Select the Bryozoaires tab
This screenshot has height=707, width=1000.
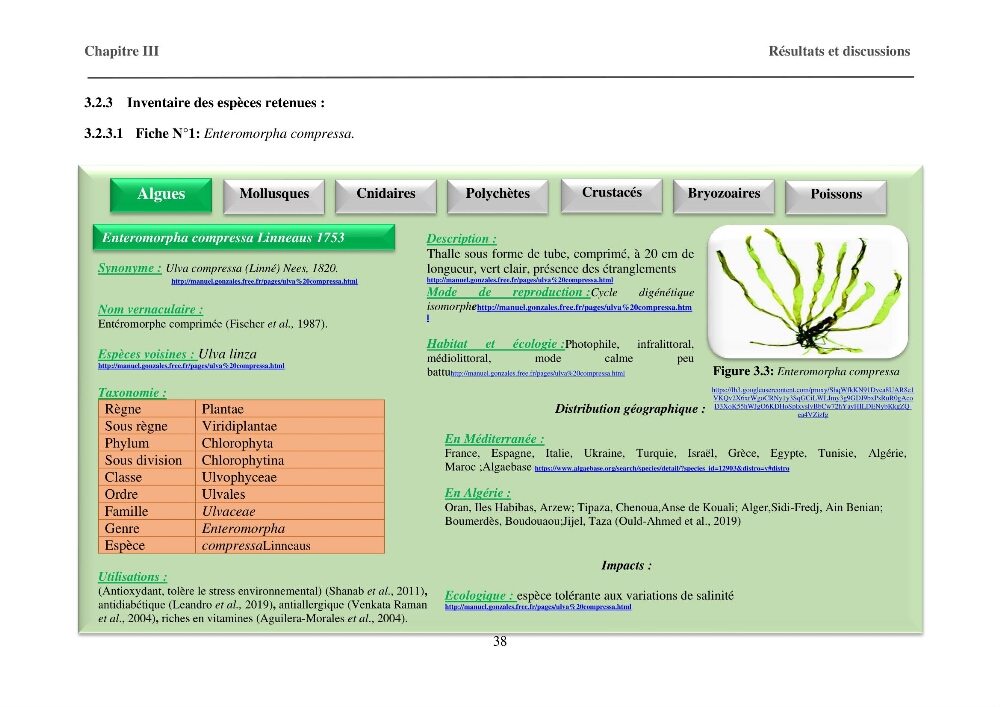[724, 195]
